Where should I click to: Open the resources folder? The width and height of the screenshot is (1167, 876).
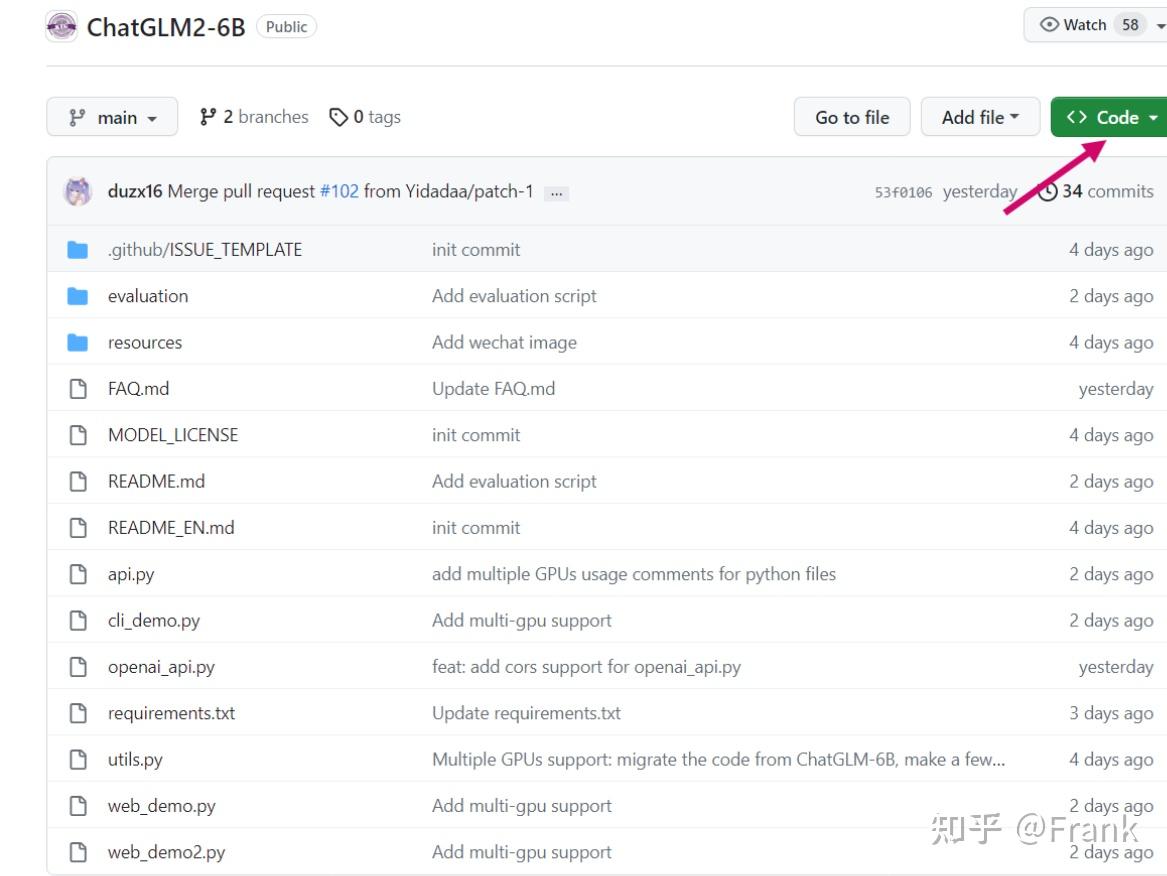coord(145,342)
